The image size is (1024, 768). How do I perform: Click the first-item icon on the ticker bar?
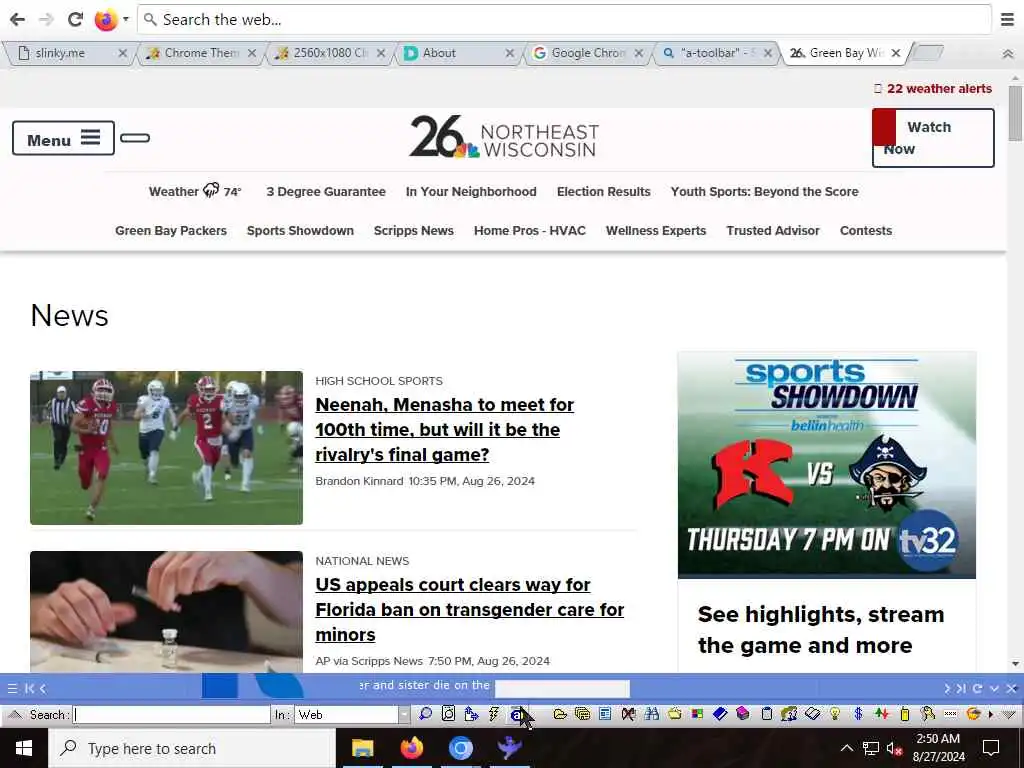(29, 688)
